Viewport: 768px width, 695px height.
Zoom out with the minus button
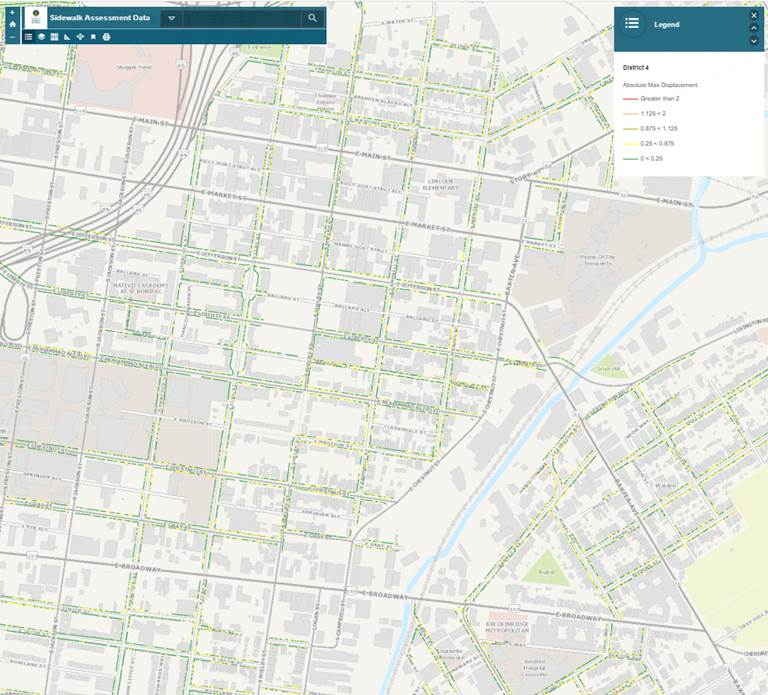click(12, 37)
